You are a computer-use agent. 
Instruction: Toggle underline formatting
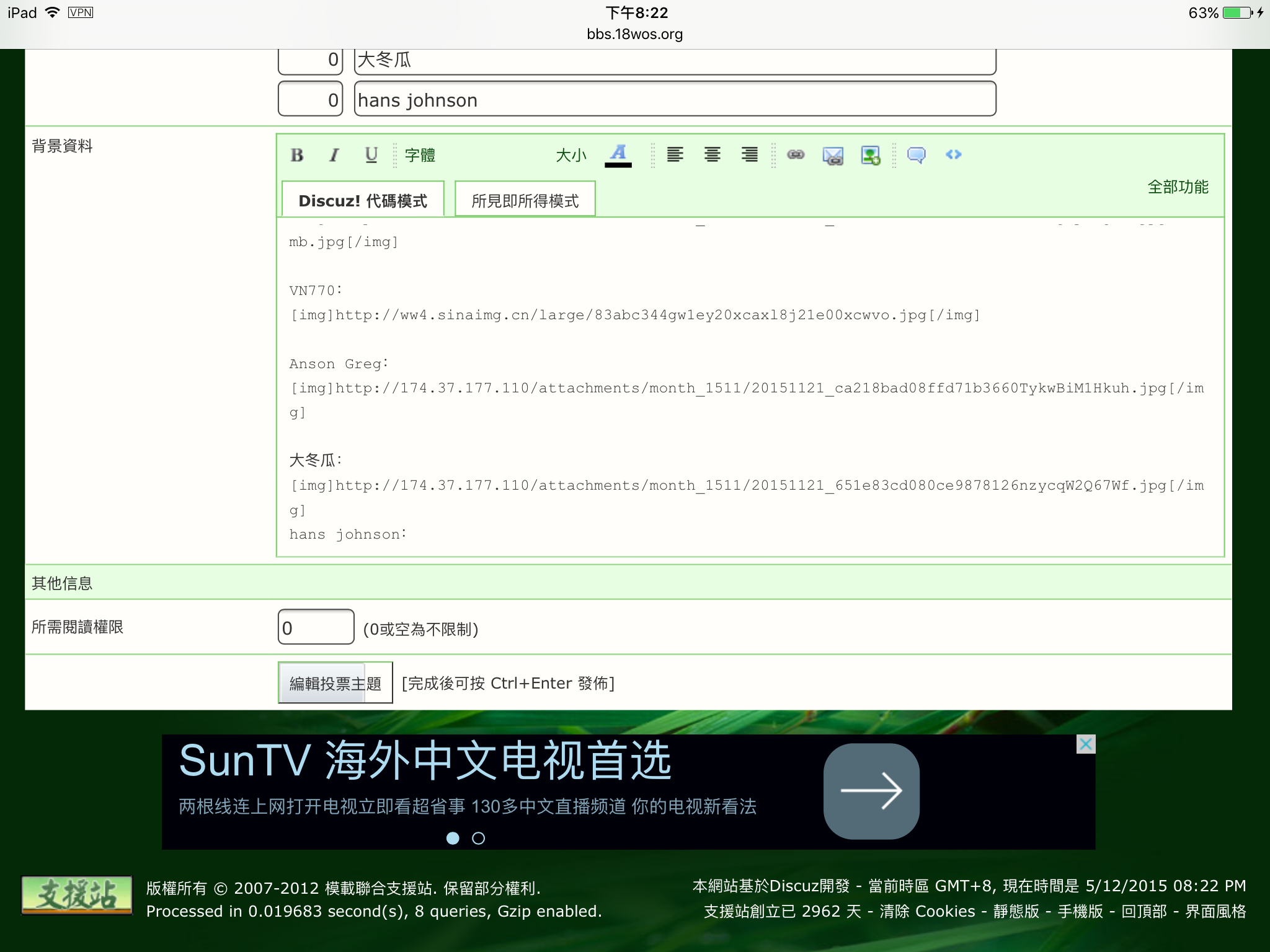371,155
